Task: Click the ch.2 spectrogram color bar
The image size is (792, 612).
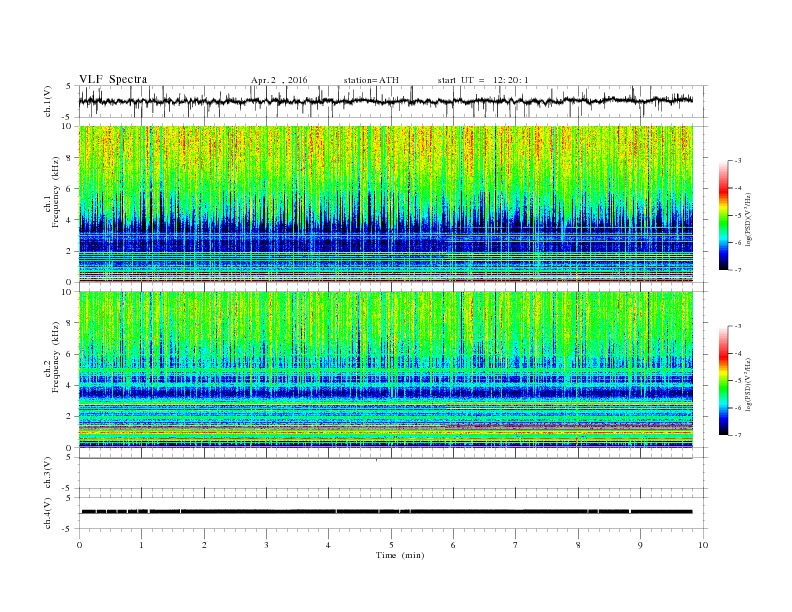Action: (x=724, y=380)
